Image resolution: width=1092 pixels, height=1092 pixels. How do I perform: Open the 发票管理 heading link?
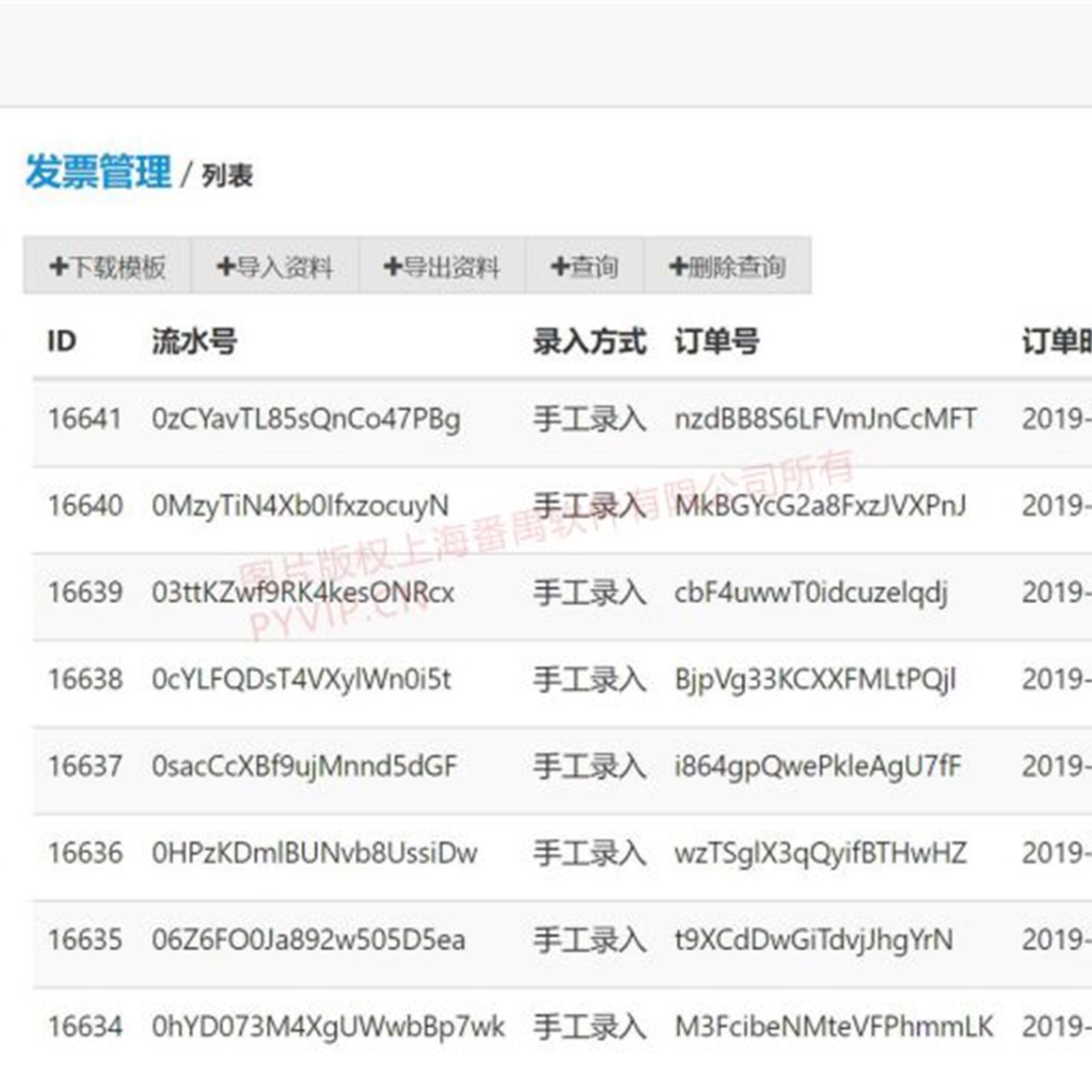(98, 171)
